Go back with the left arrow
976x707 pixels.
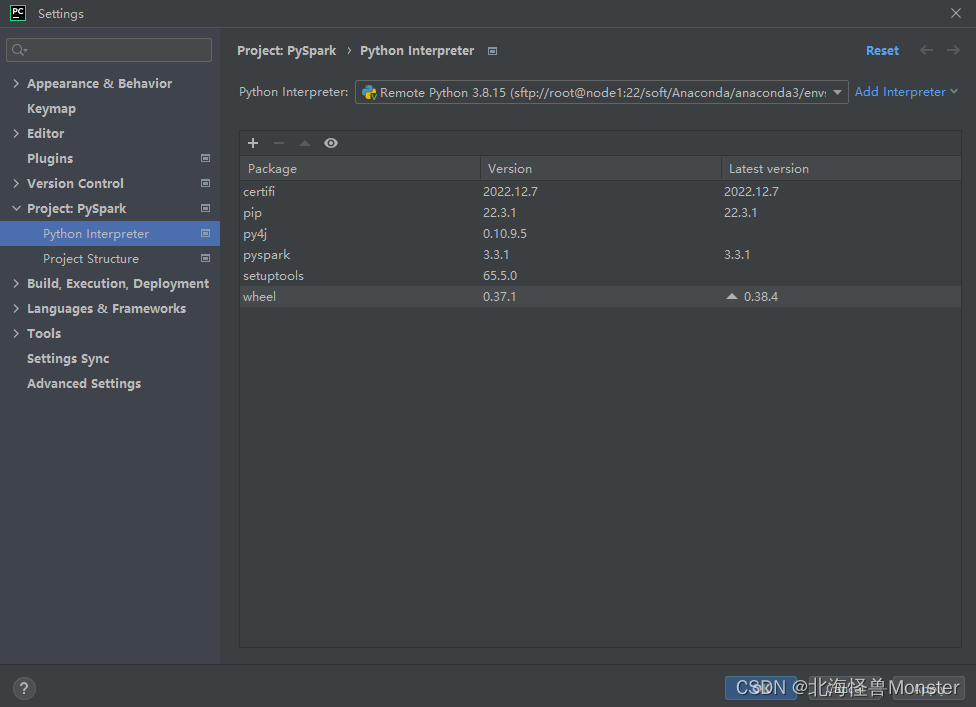pyautogui.click(x=926, y=50)
